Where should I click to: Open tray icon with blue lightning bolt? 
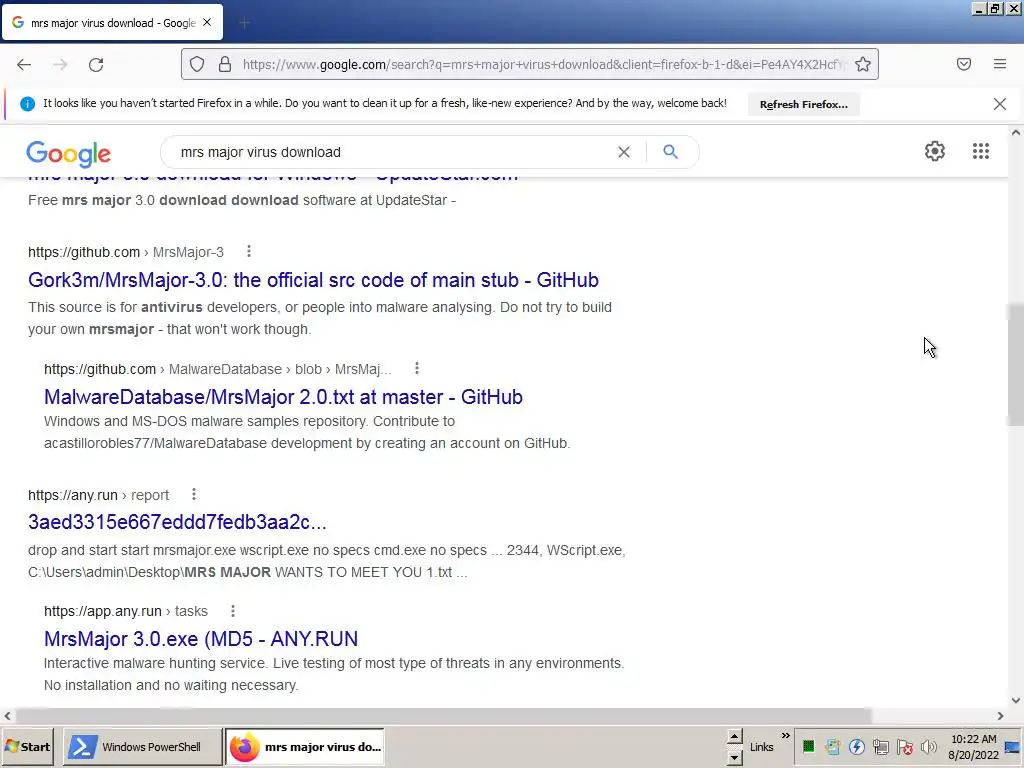click(857, 747)
